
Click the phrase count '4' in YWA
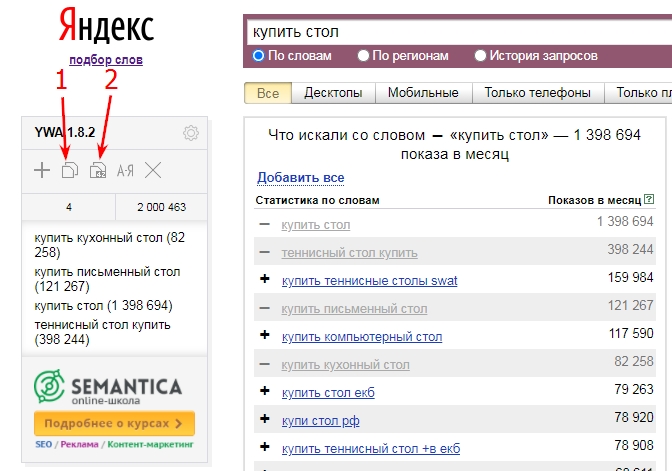(x=69, y=207)
